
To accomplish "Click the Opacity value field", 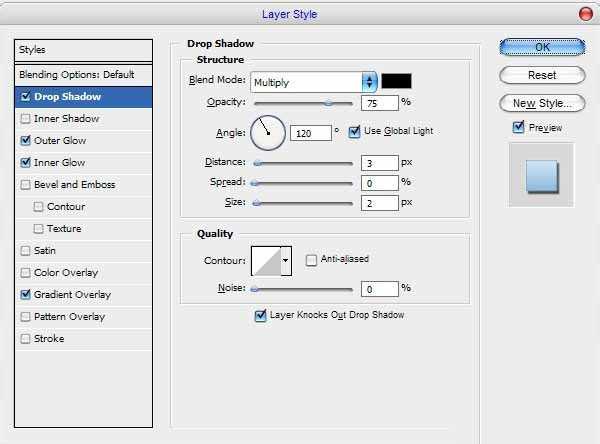I will pyautogui.click(x=380, y=103).
